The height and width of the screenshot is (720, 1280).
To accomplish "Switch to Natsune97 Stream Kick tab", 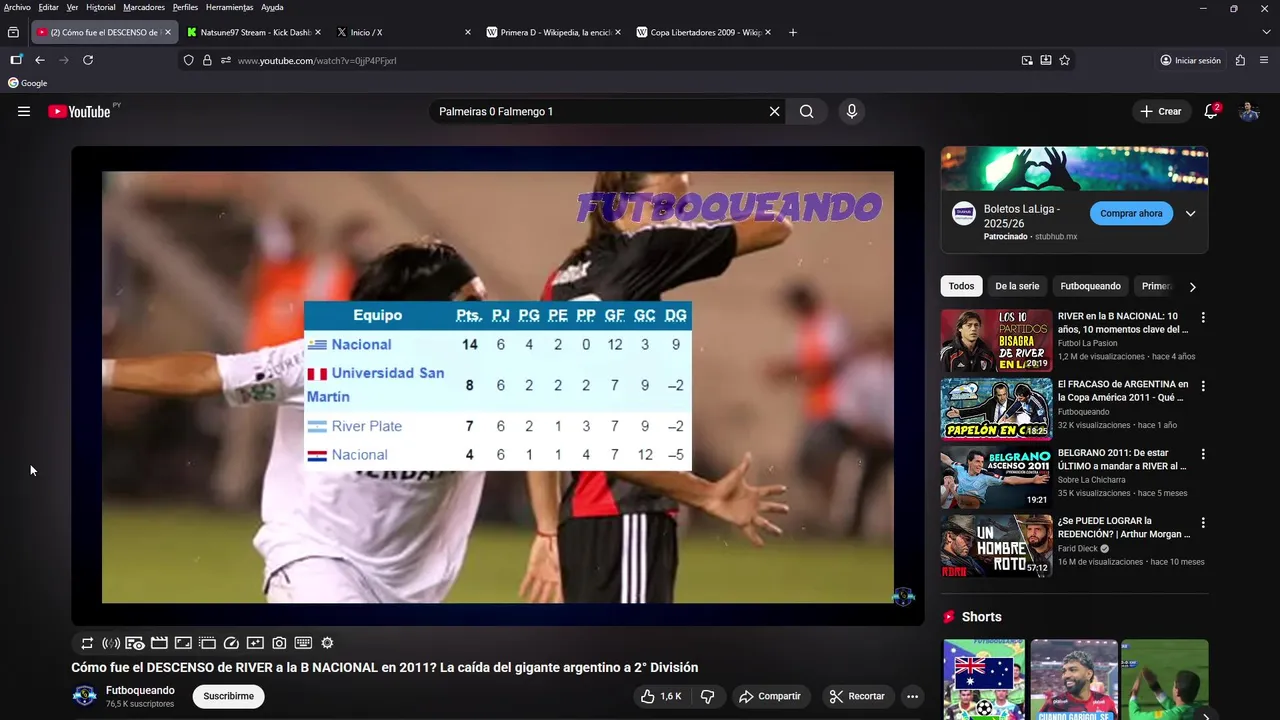I will 255,32.
